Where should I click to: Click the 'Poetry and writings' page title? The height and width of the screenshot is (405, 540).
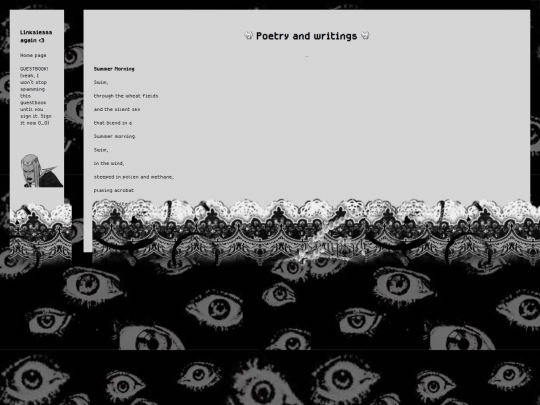point(307,36)
